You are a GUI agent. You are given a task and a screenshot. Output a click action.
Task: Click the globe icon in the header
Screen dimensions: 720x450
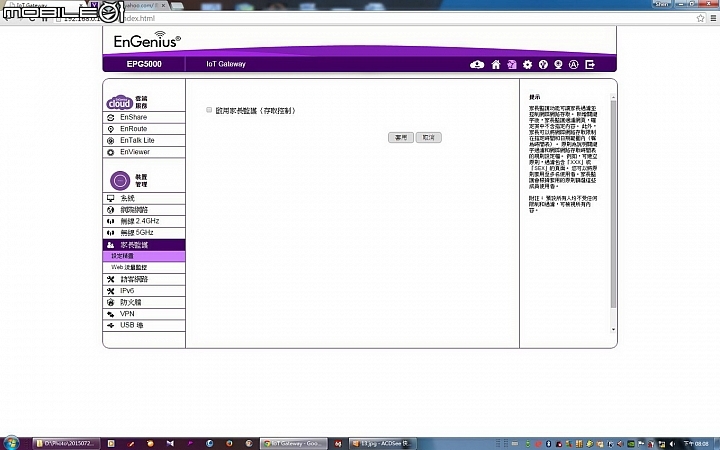[x=543, y=65]
